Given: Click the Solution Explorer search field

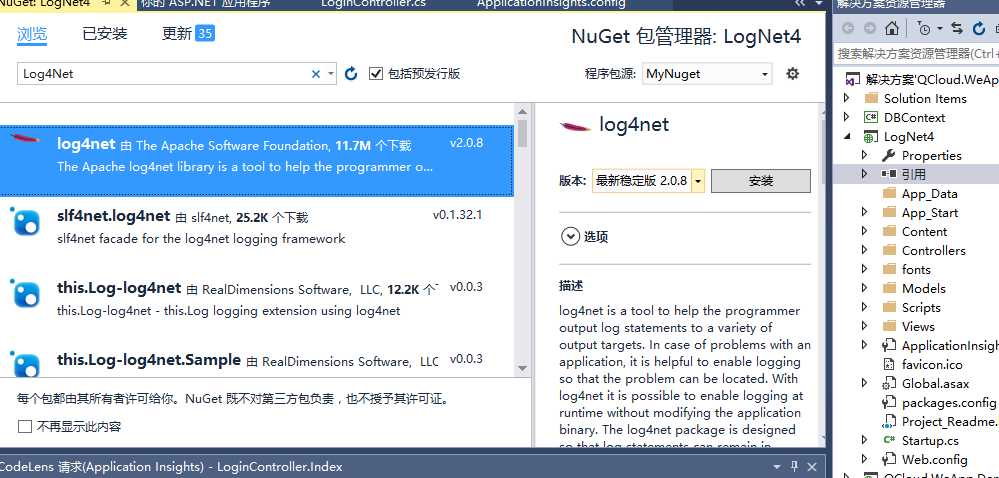Looking at the screenshot, I should click(x=916, y=54).
